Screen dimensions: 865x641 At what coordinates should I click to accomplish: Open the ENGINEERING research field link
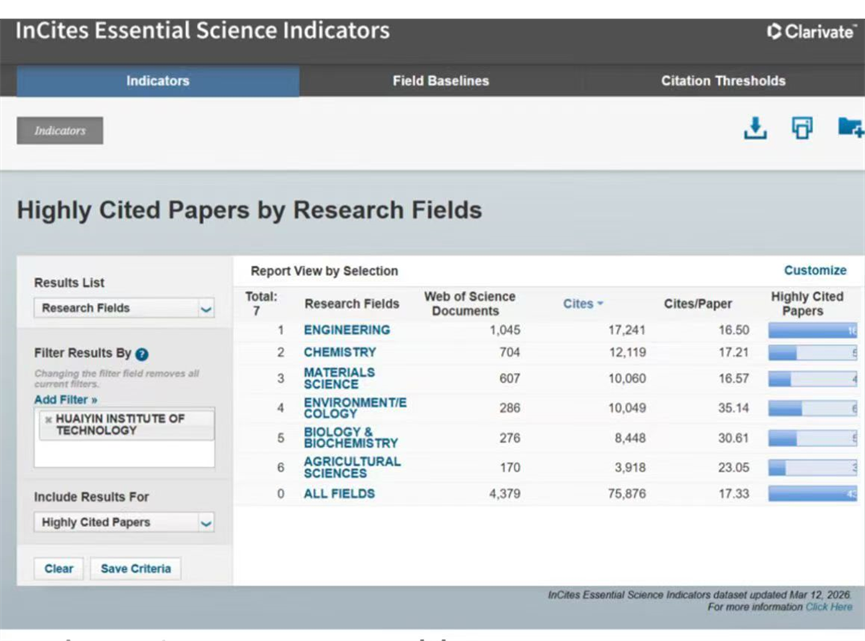point(347,330)
